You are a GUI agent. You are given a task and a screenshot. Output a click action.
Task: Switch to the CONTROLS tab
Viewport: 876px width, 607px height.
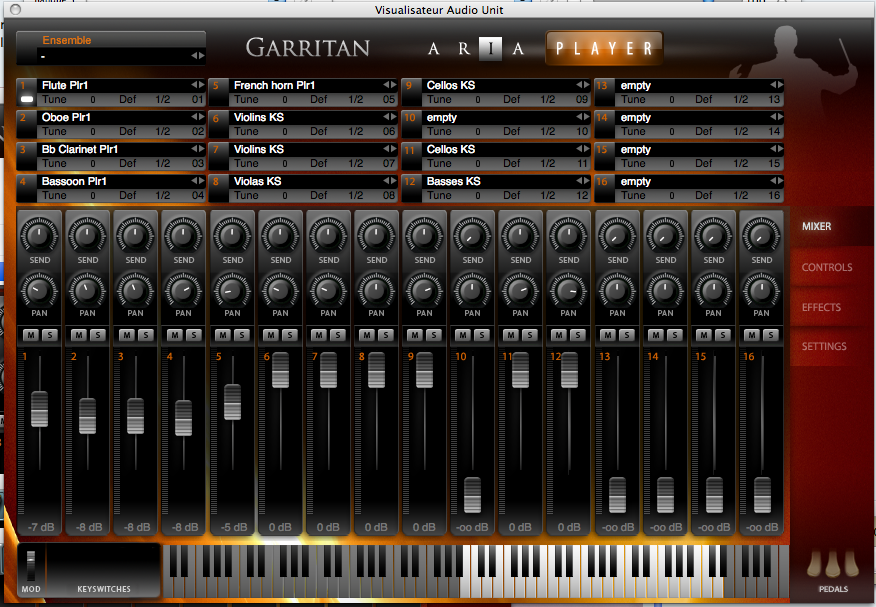click(x=827, y=268)
